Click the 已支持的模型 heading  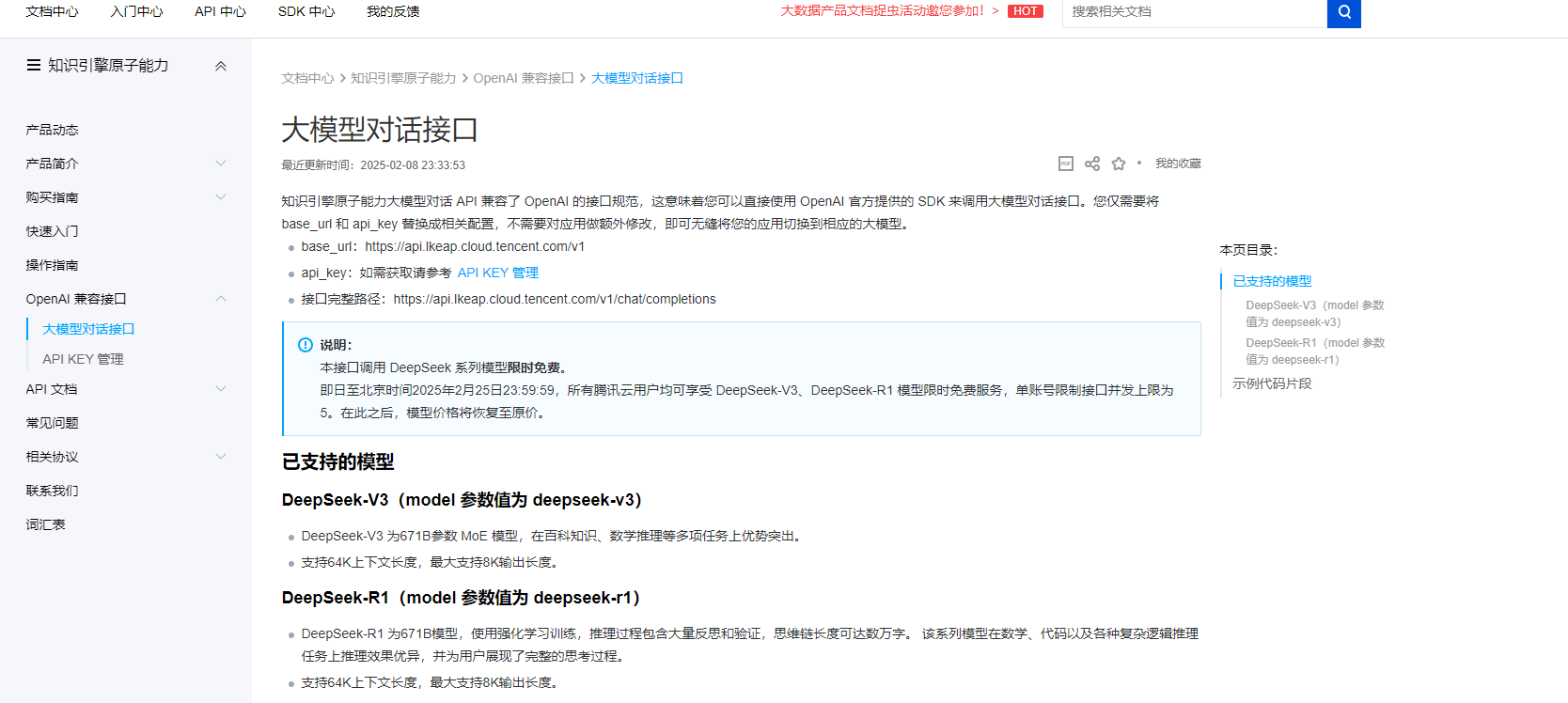[338, 461]
